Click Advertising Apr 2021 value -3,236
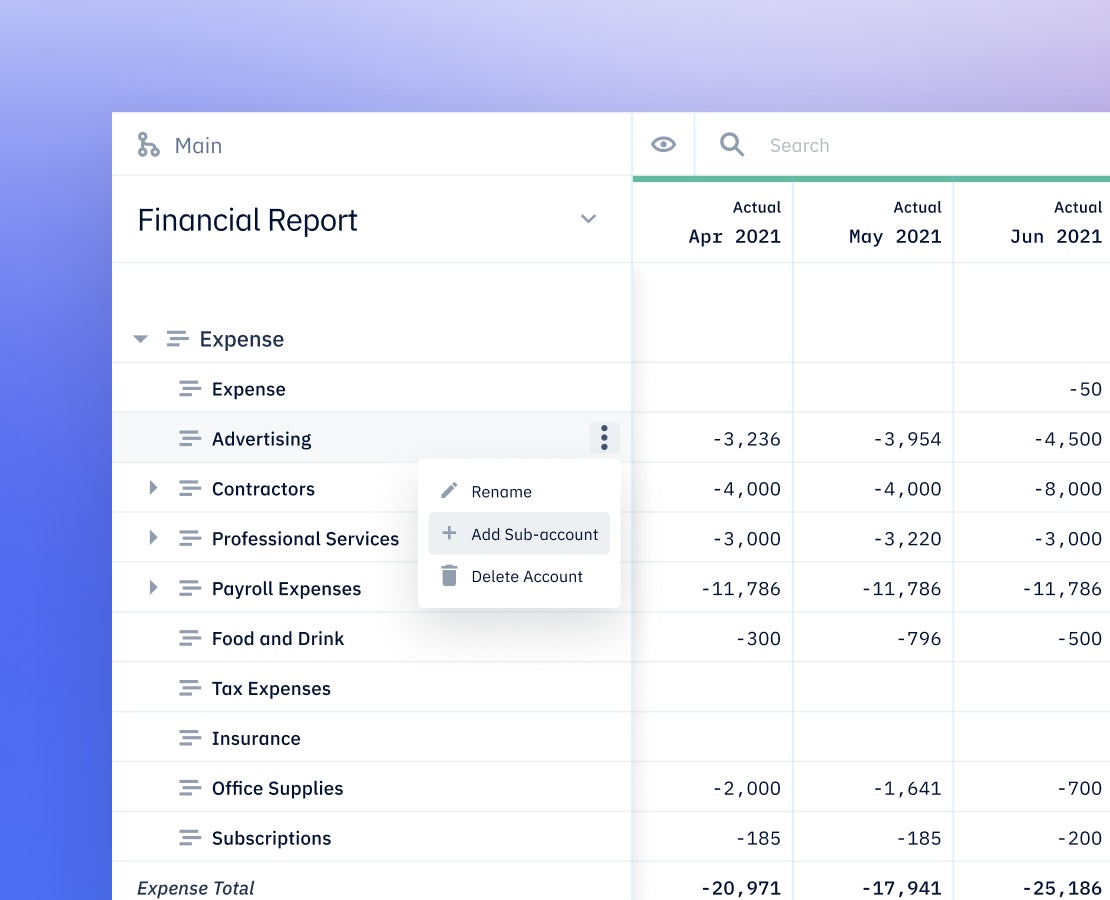Viewport: 1110px width, 900px height. (x=746, y=439)
